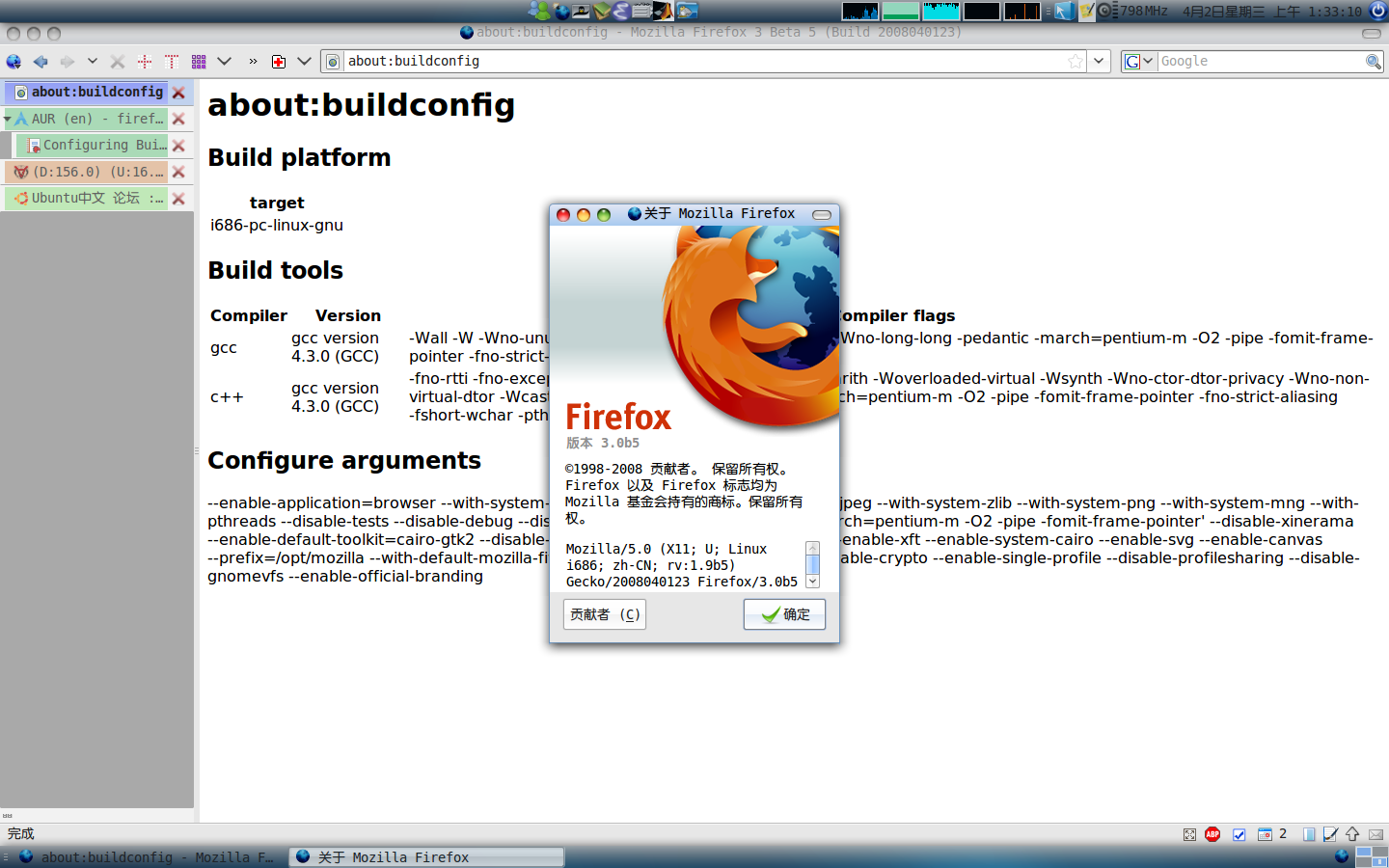Click the red cross page toolbar icon

[279, 62]
